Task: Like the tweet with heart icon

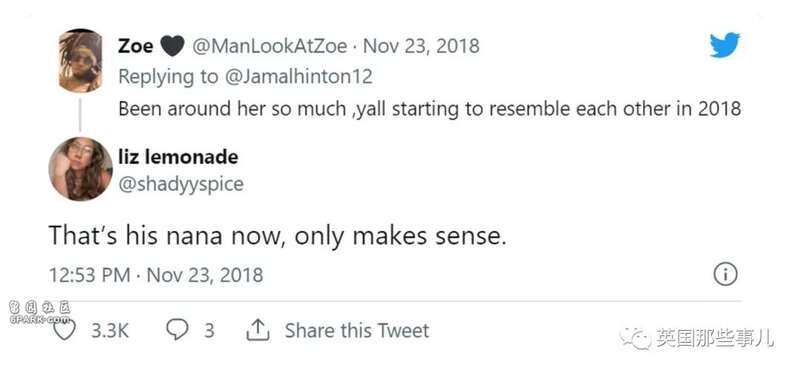Action: click(65, 330)
